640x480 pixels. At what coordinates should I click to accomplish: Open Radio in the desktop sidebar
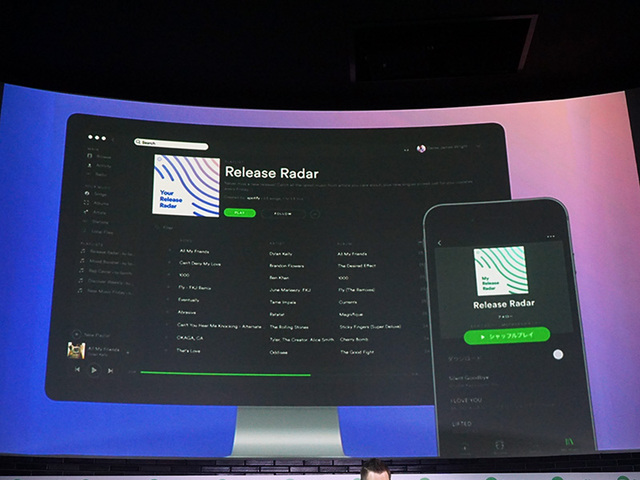98,175
